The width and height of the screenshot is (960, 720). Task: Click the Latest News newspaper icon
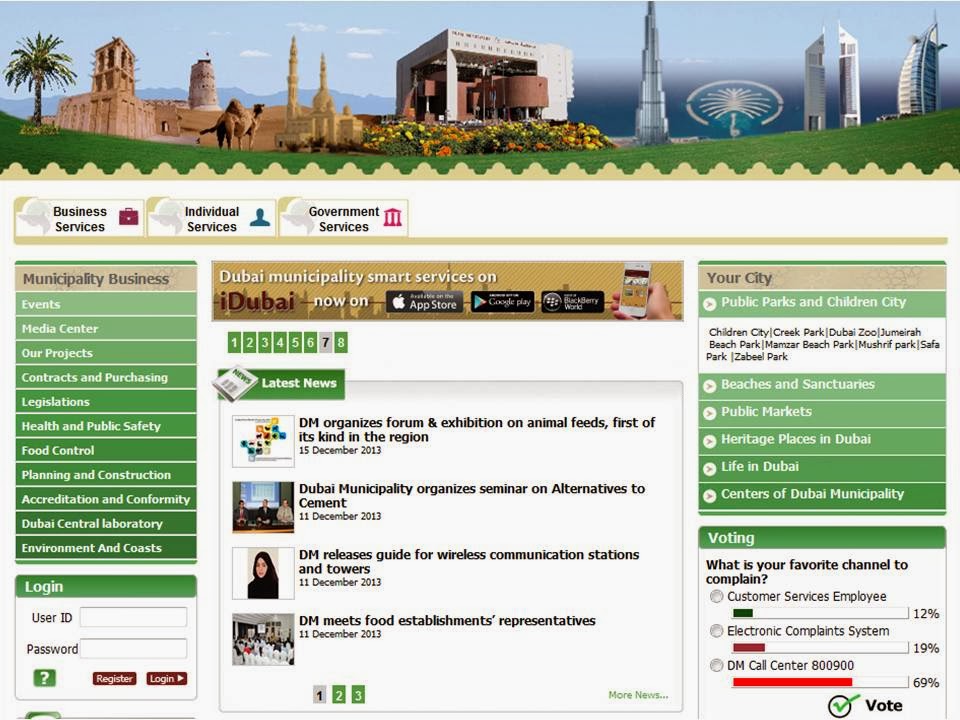(x=233, y=384)
